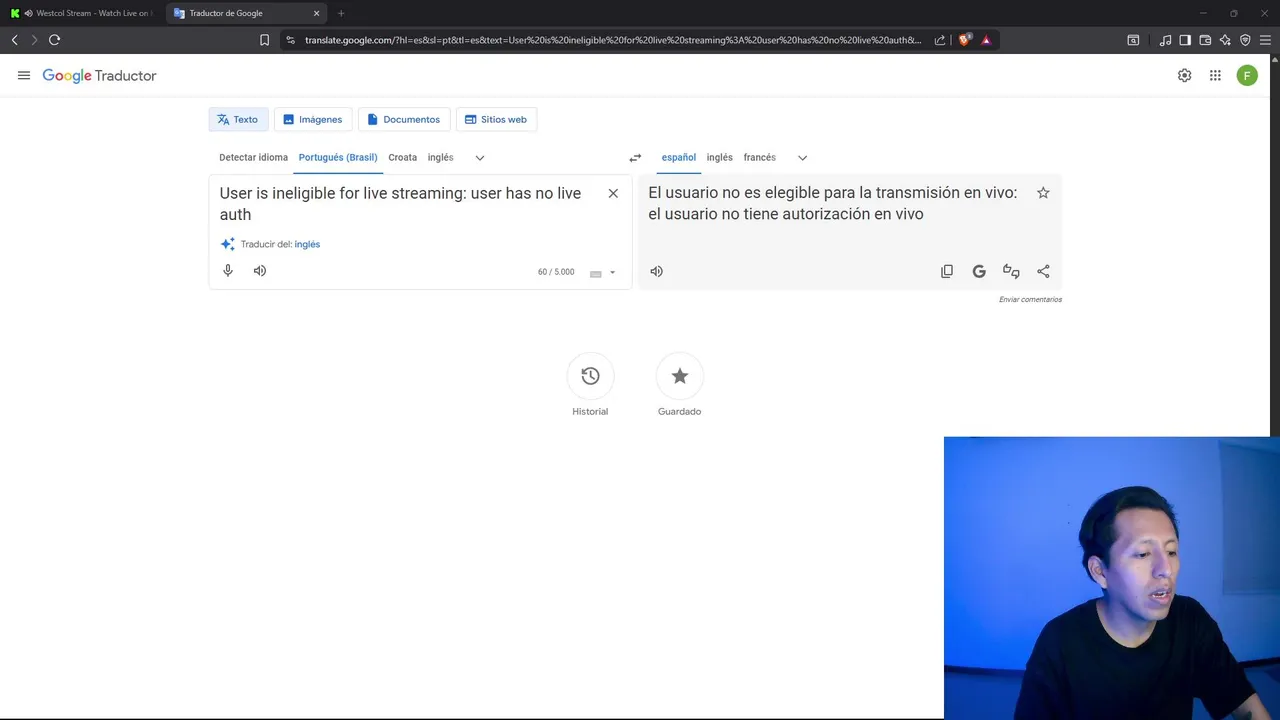This screenshot has height=720, width=1280.
Task: Select Portugués (Brasil) as source language
Action: [x=338, y=157]
